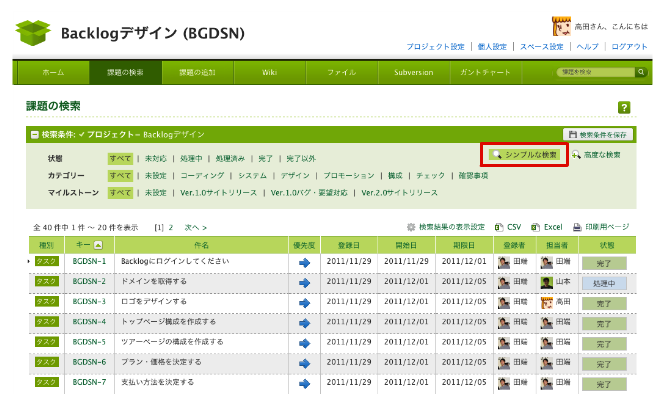Click registrant avatar in BGDSN-1 row
This screenshot has width=661, height=402.
pos(504,263)
